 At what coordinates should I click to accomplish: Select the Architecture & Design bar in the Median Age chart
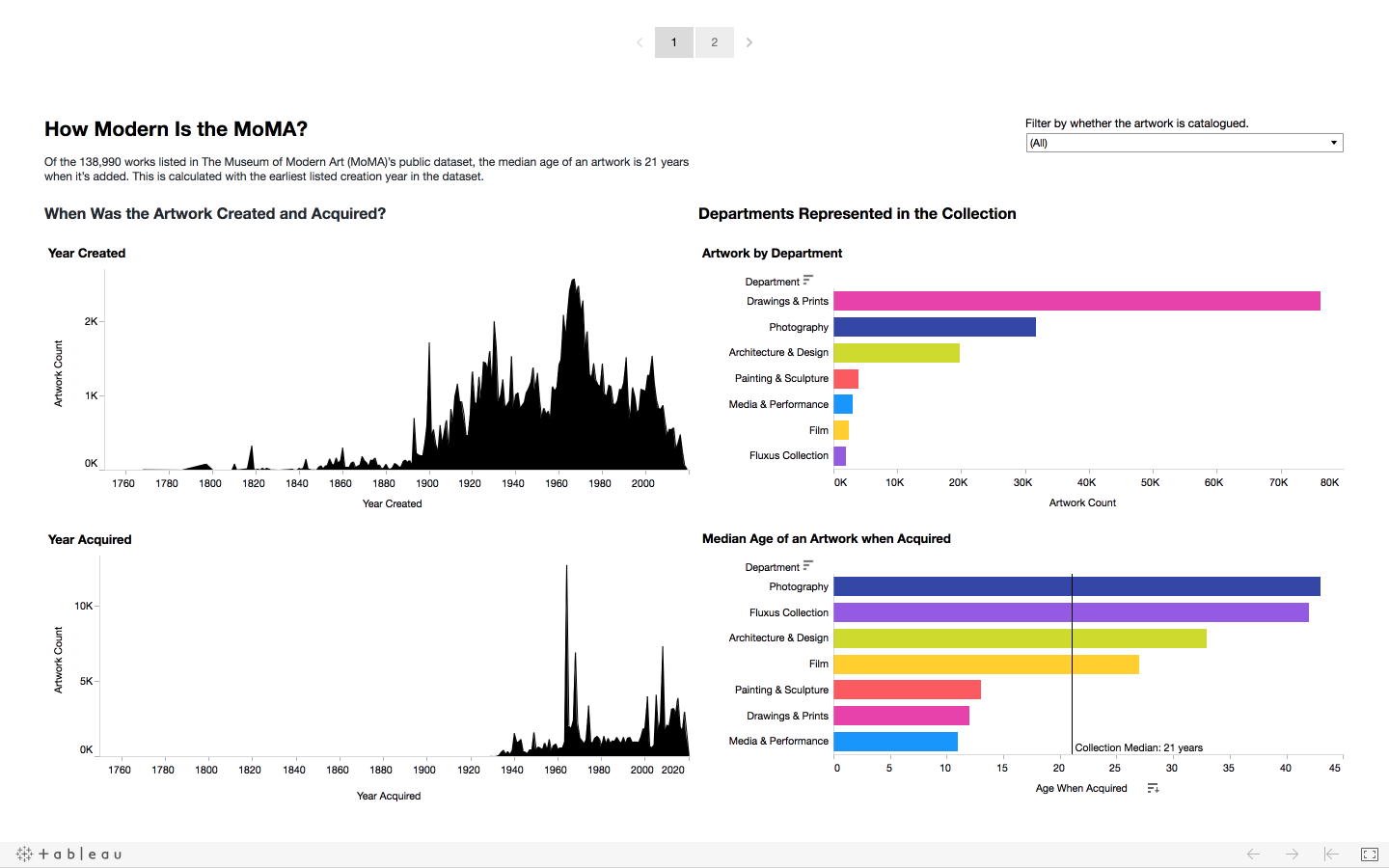point(1020,638)
